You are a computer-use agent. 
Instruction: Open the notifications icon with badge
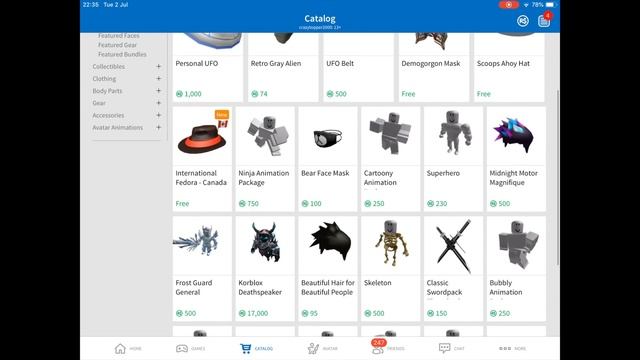pos(544,20)
